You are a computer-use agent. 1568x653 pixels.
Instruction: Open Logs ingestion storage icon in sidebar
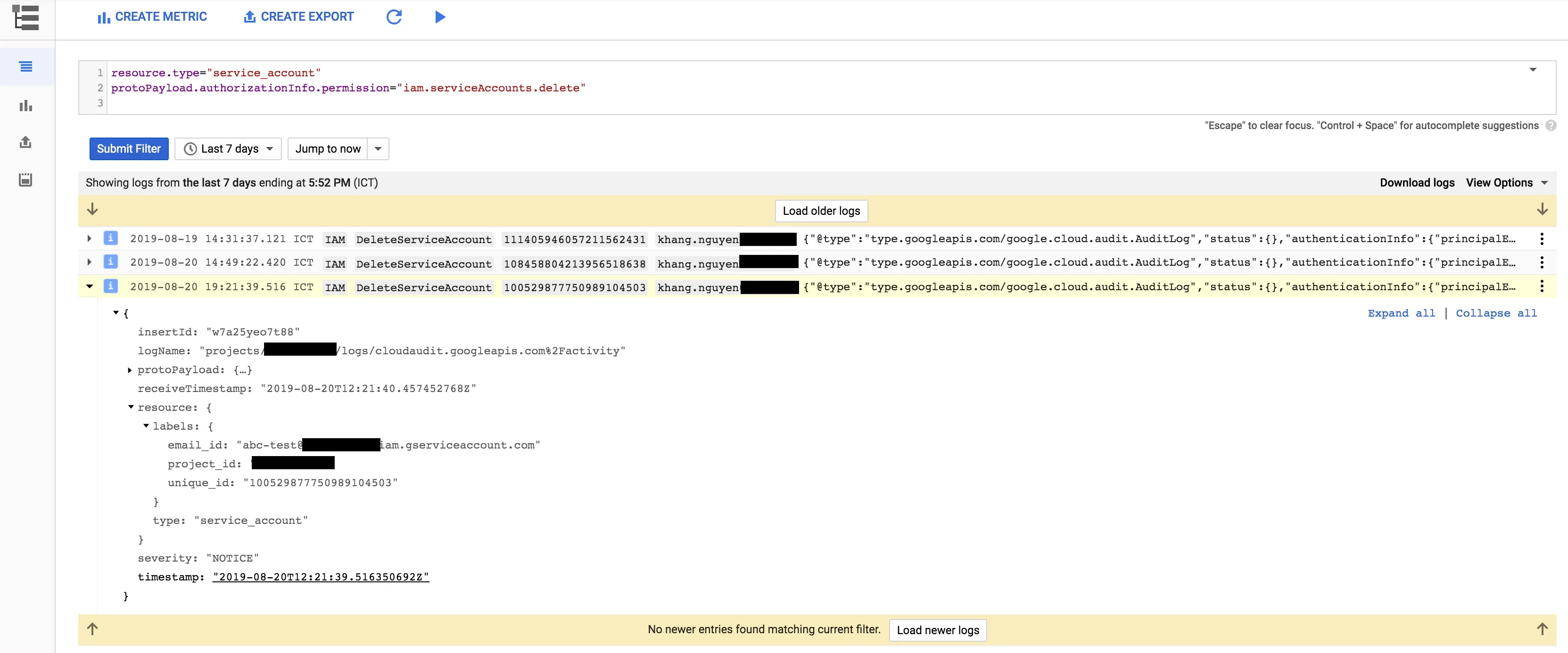pos(25,180)
